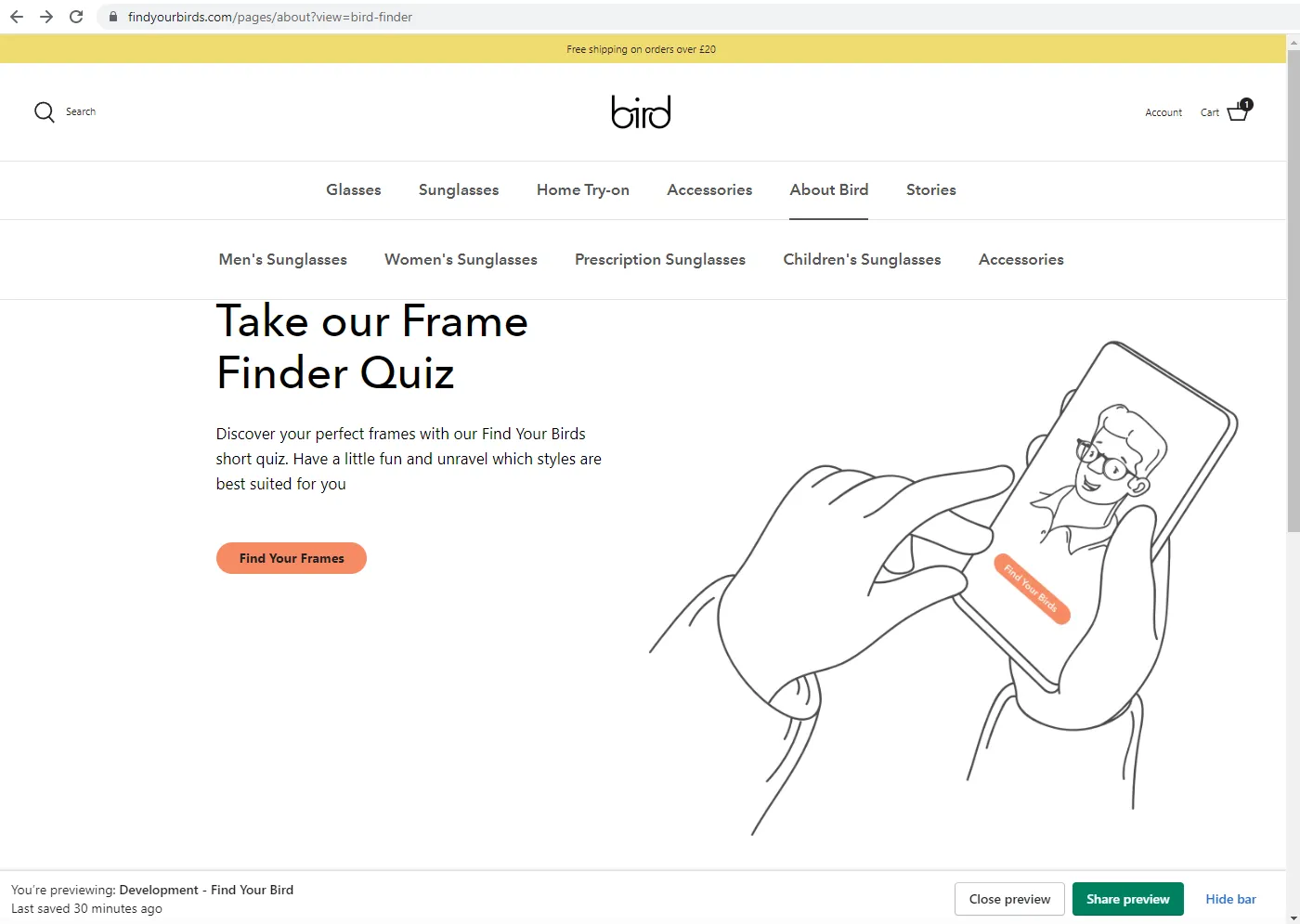Open the Account page
The width and height of the screenshot is (1300, 924).
click(1163, 112)
